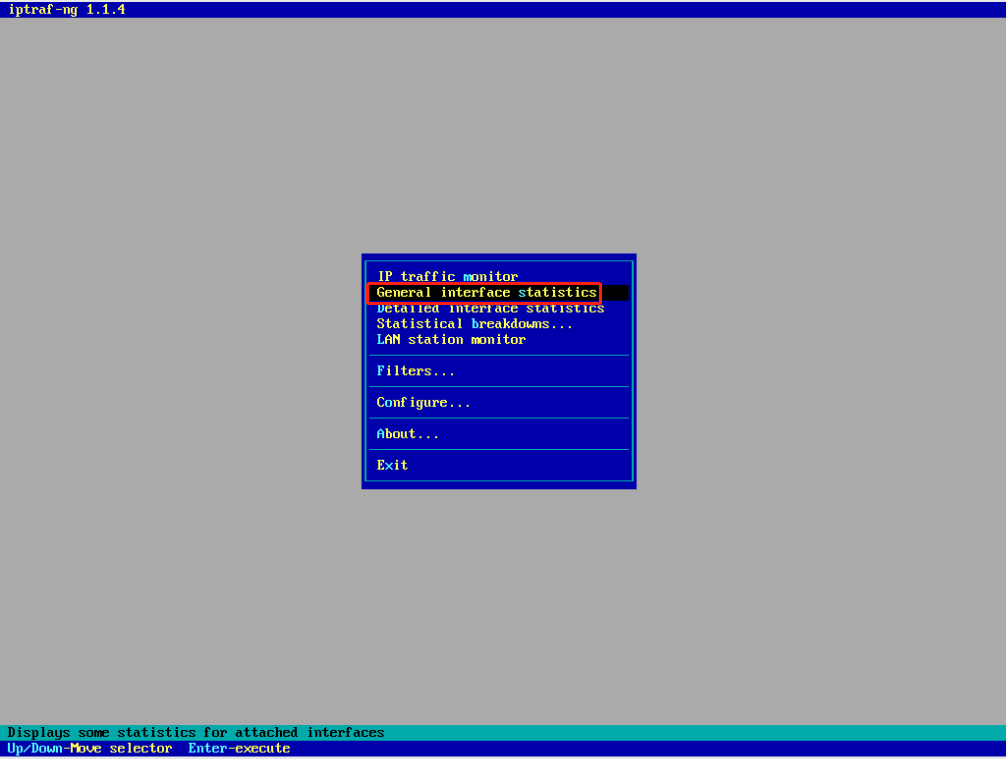
Task: Click blank blue area right of Exit
Action: point(520,465)
